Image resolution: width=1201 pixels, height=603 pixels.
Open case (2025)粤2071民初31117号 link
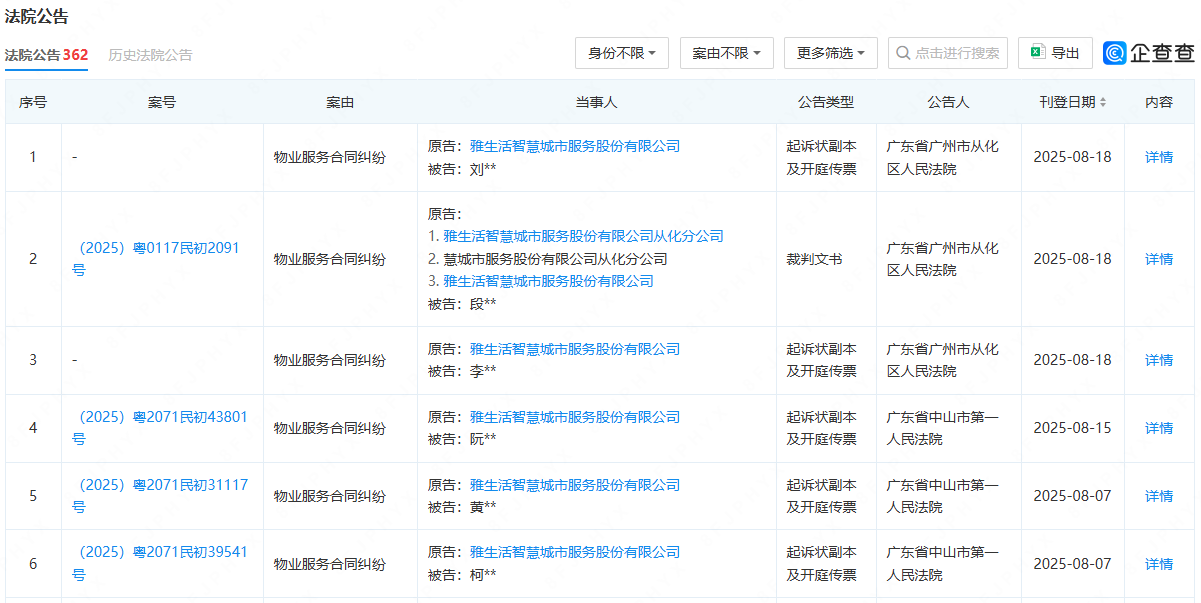coord(162,485)
